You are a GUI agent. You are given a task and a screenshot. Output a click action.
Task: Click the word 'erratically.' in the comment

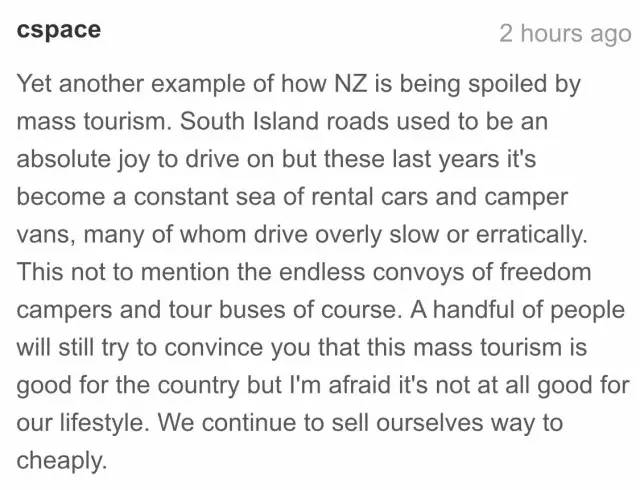tap(532, 235)
